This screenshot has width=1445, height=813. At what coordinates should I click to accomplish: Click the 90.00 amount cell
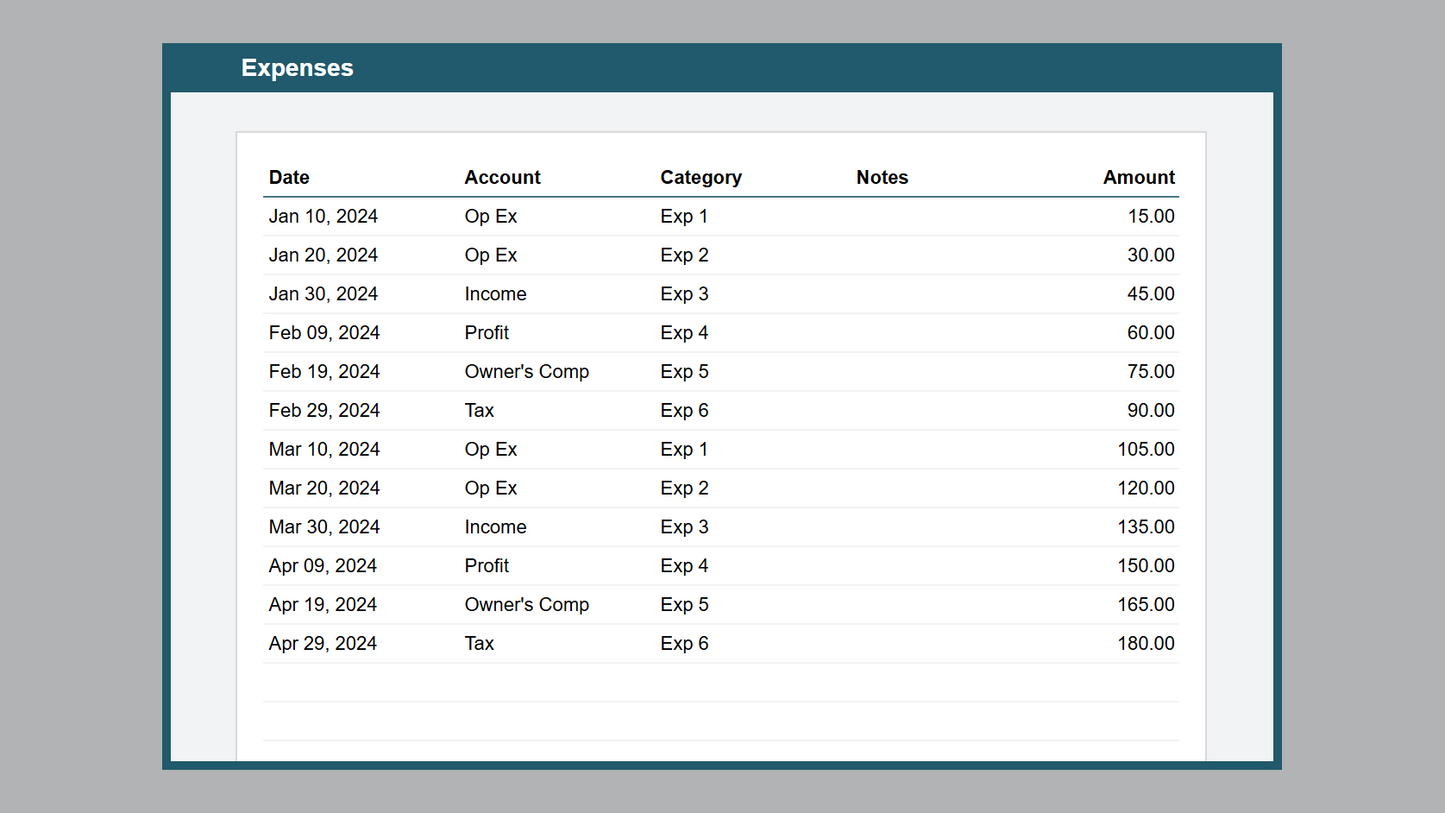1150,411
